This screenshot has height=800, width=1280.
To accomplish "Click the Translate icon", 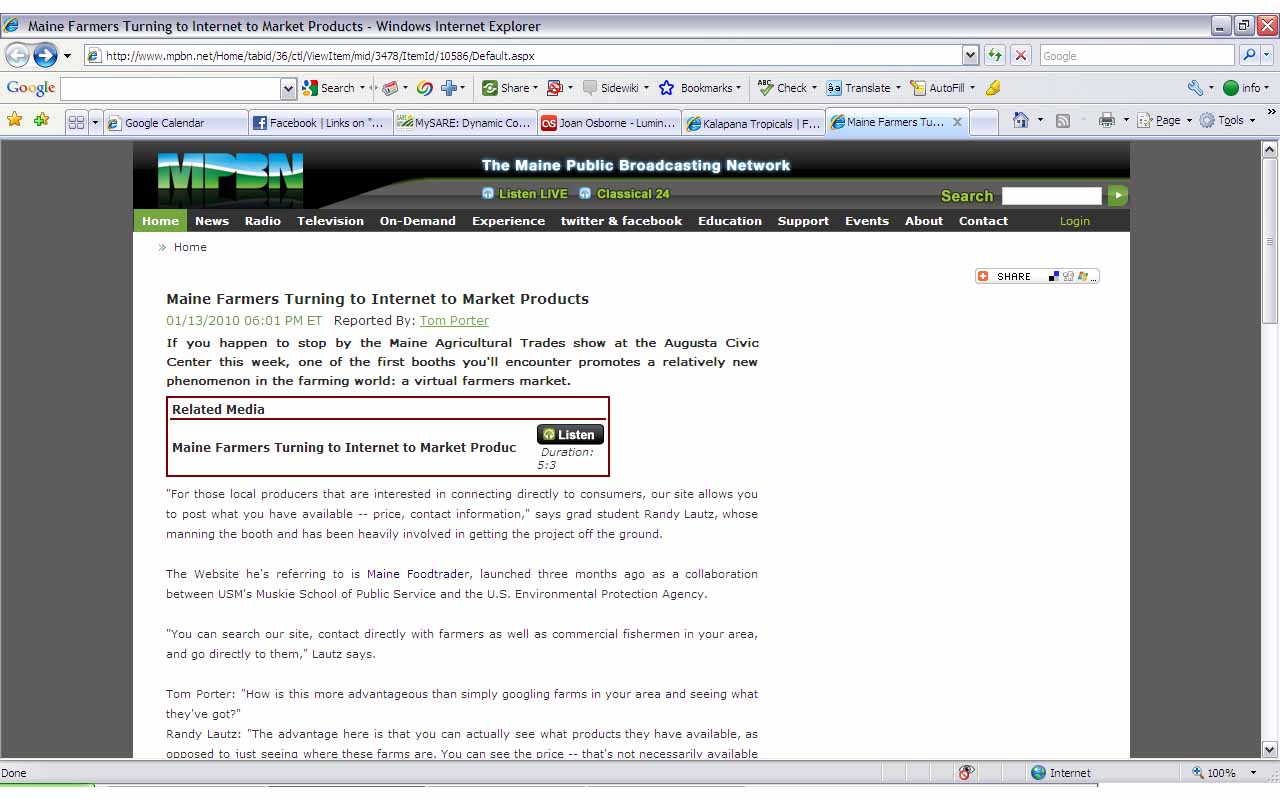I will click(834, 88).
